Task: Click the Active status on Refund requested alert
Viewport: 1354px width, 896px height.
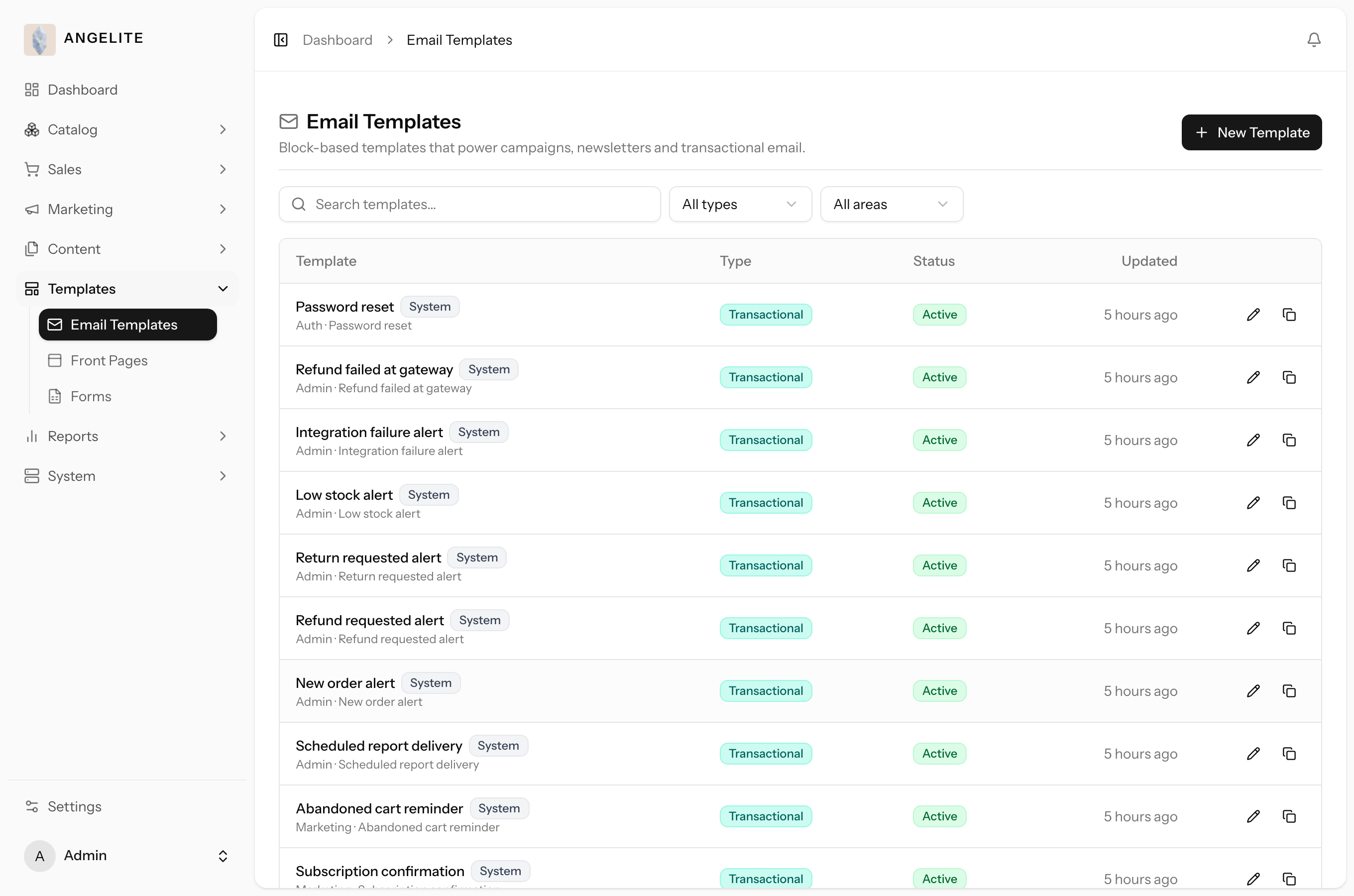Action: [939, 629]
